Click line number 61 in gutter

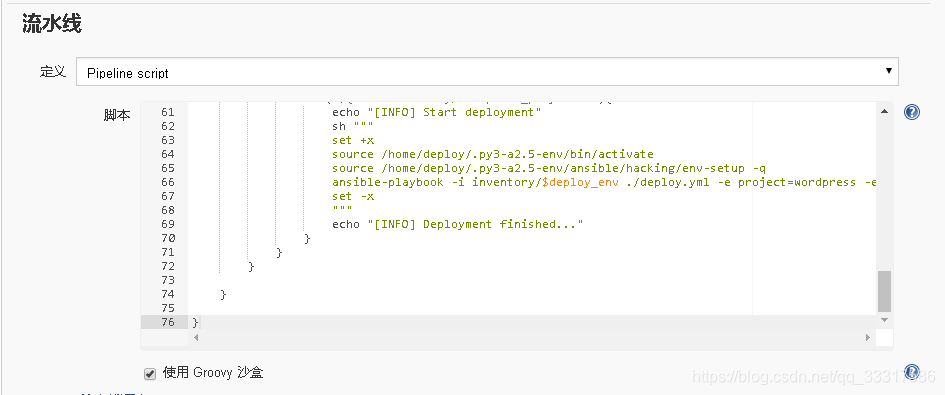(168, 112)
